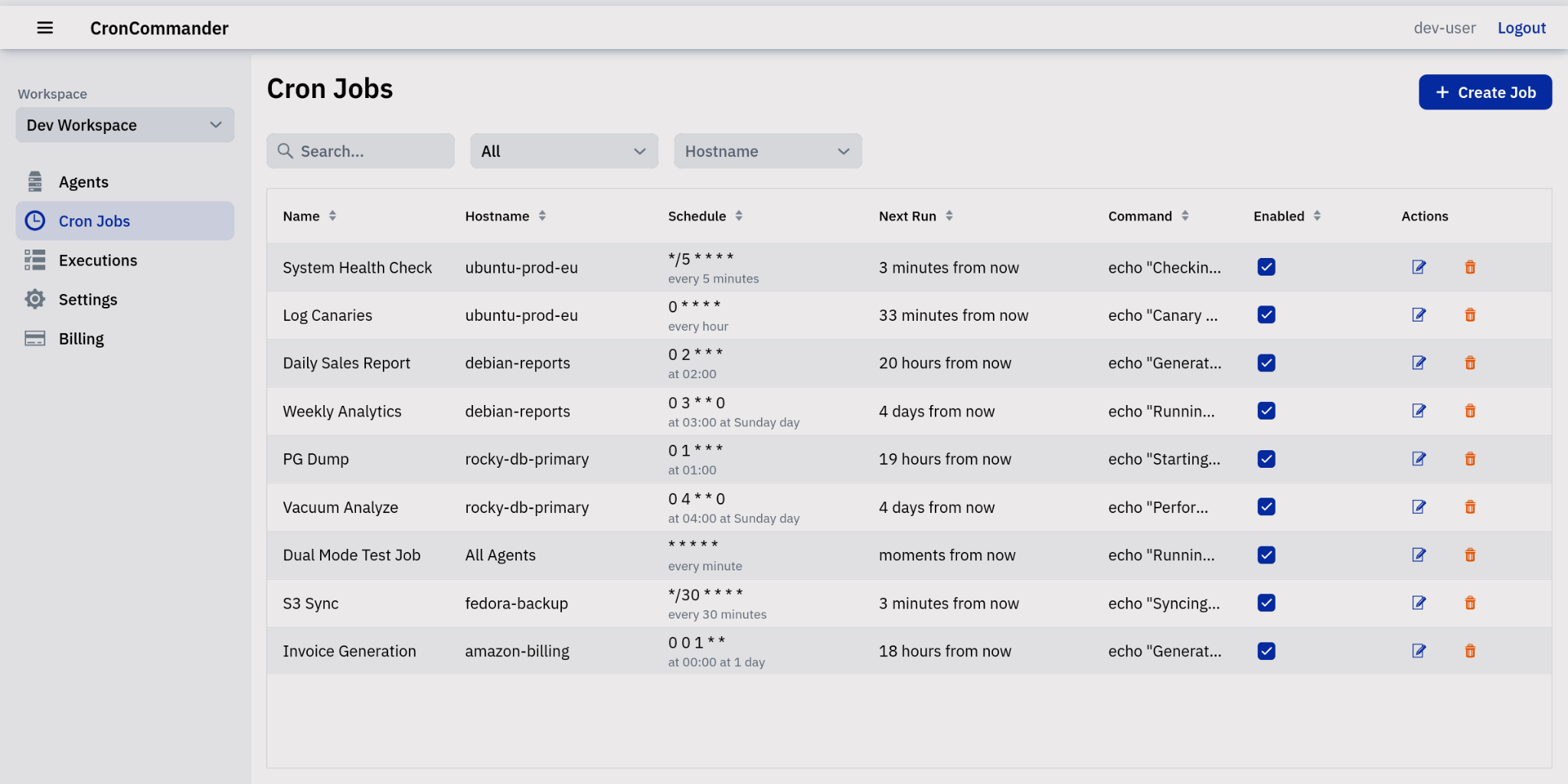This screenshot has width=1568, height=784.
Task: Delete the Log Canaries job
Action: [x=1470, y=315]
